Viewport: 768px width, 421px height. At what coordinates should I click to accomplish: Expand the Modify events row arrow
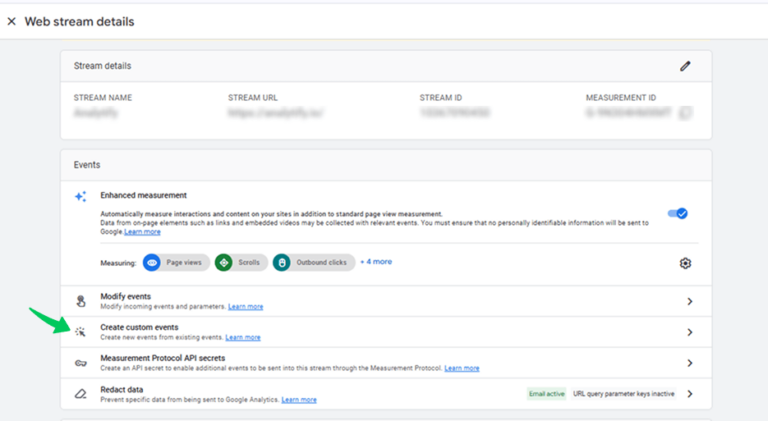[689, 301]
